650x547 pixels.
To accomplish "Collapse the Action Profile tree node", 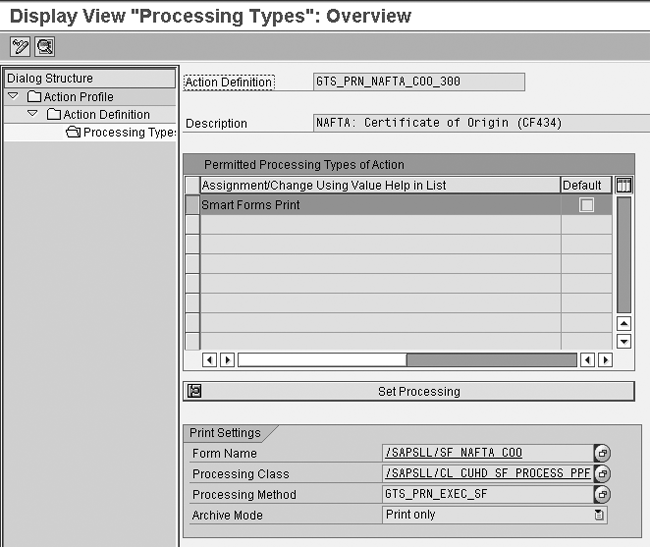I will [13, 97].
